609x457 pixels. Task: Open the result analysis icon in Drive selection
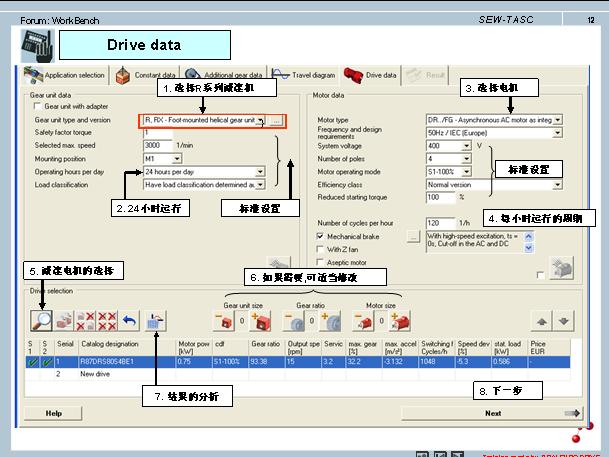155,321
